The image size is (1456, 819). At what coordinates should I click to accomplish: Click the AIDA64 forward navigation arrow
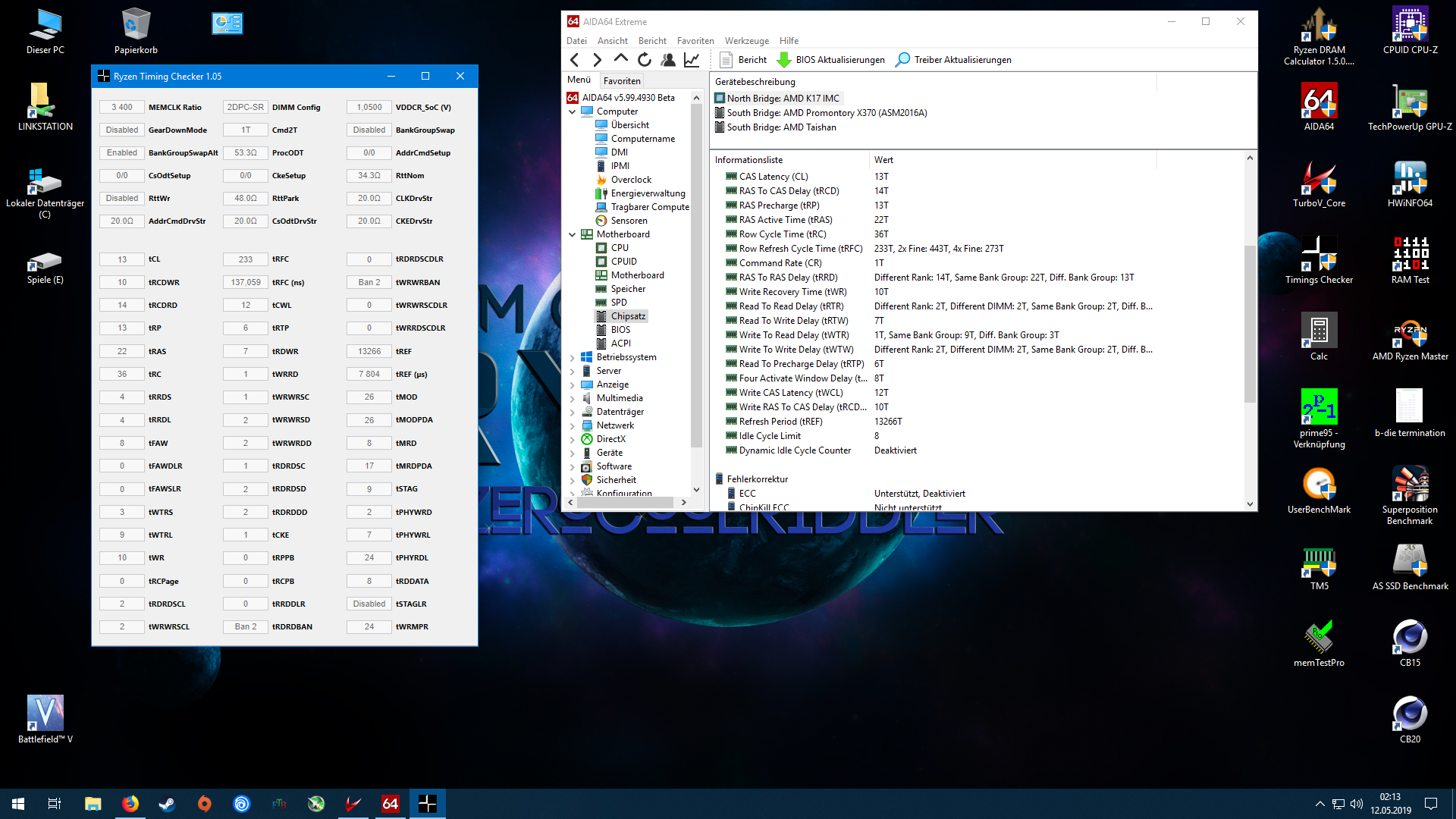tap(598, 60)
